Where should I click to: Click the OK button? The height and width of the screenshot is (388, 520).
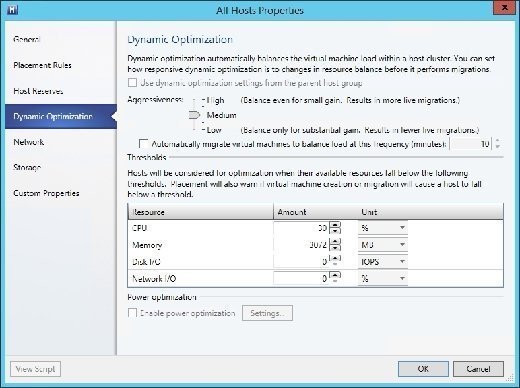pos(423,369)
